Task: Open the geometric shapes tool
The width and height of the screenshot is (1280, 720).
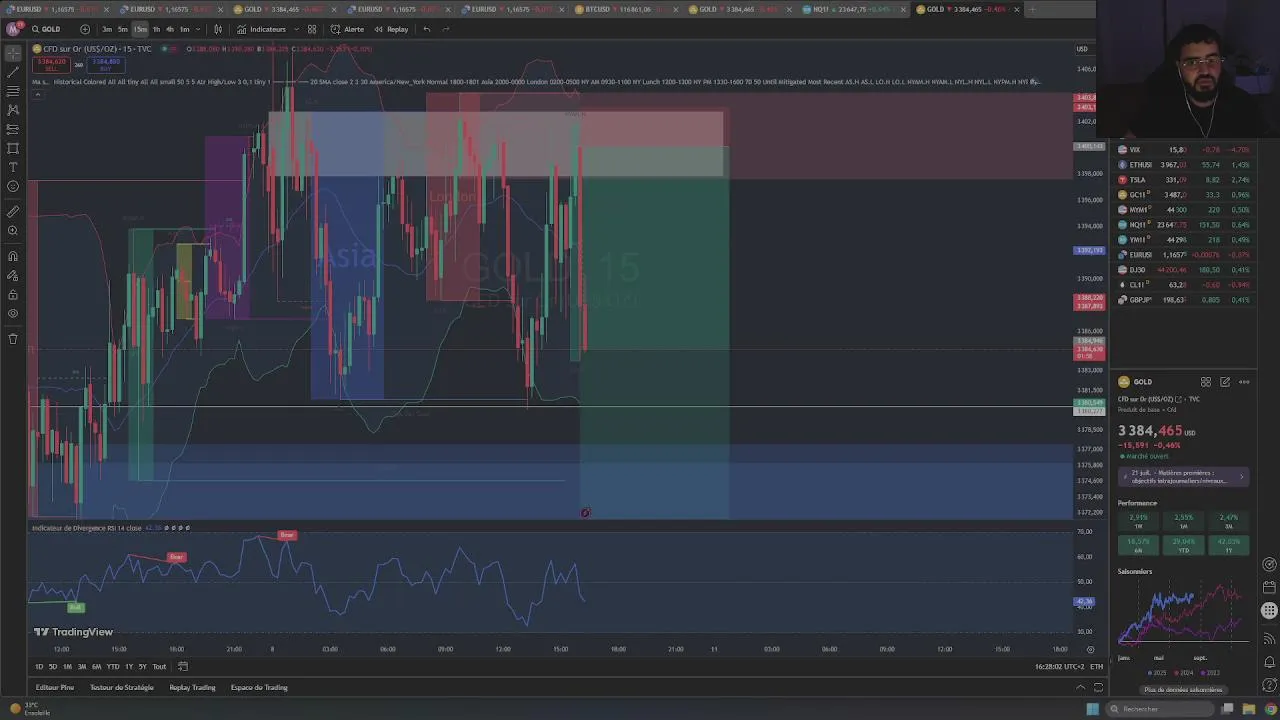Action: point(13,148)
